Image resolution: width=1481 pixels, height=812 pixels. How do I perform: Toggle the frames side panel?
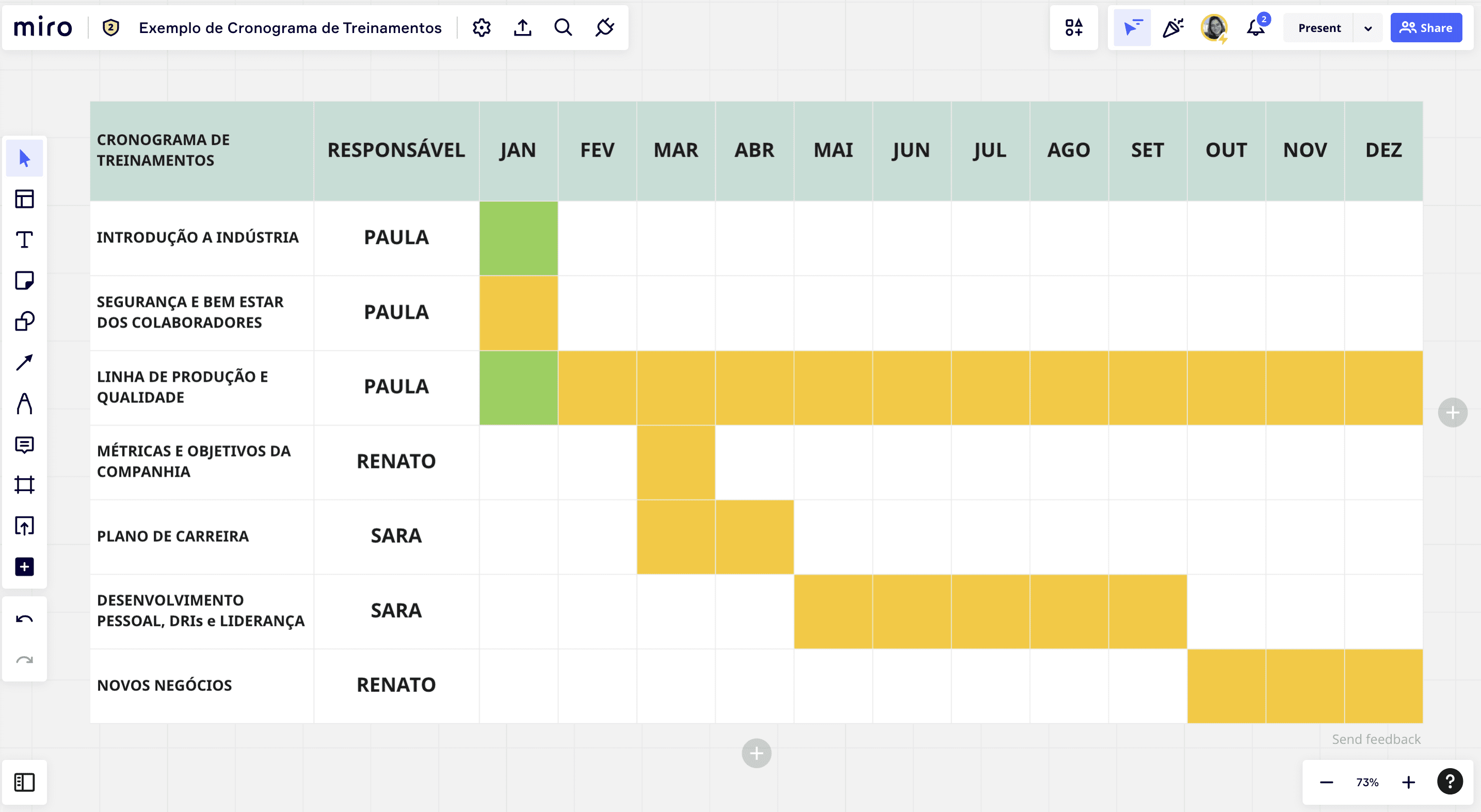pos(24,782)
